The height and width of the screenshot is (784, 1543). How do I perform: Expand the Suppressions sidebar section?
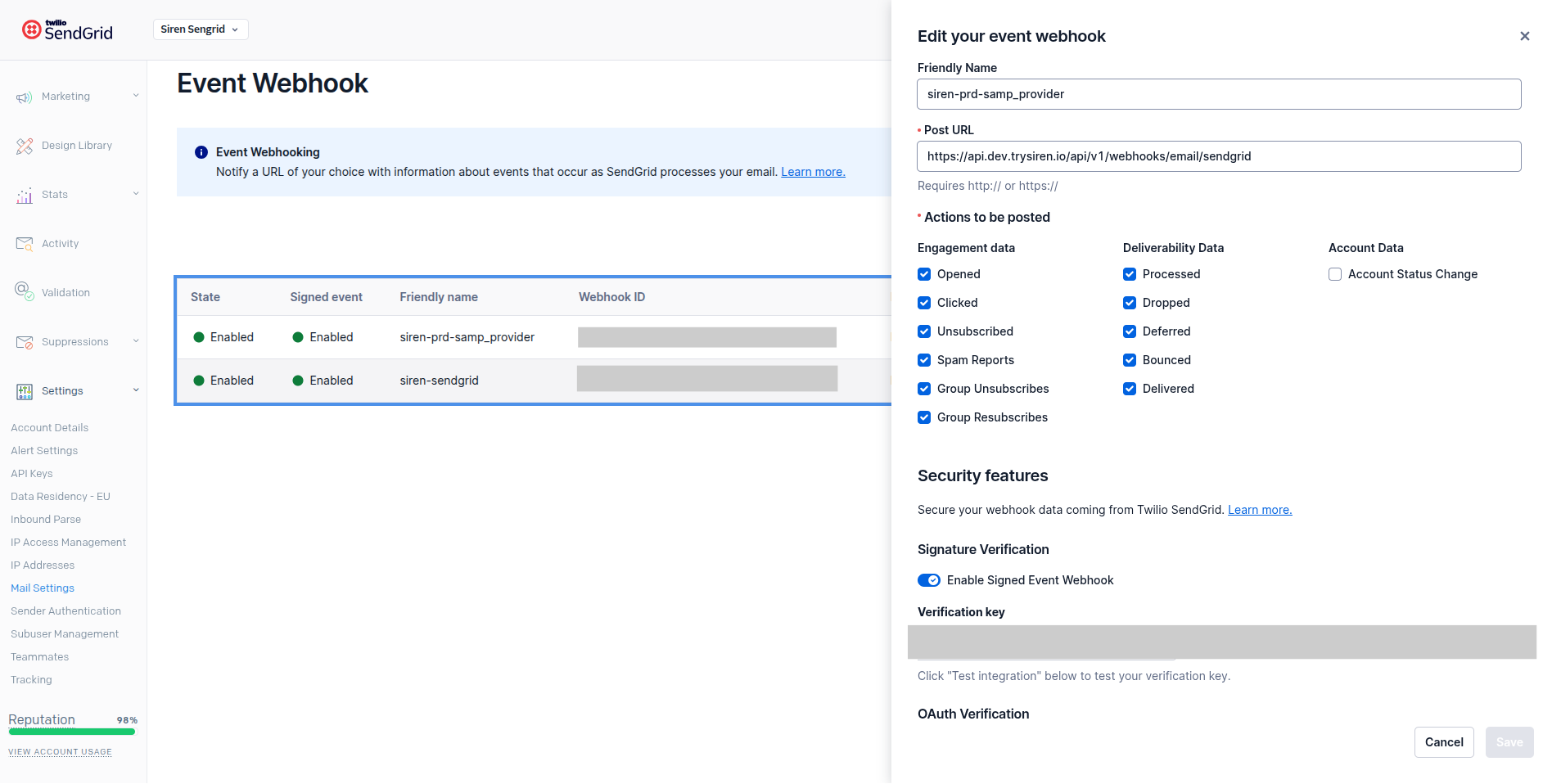coord(135,341)
